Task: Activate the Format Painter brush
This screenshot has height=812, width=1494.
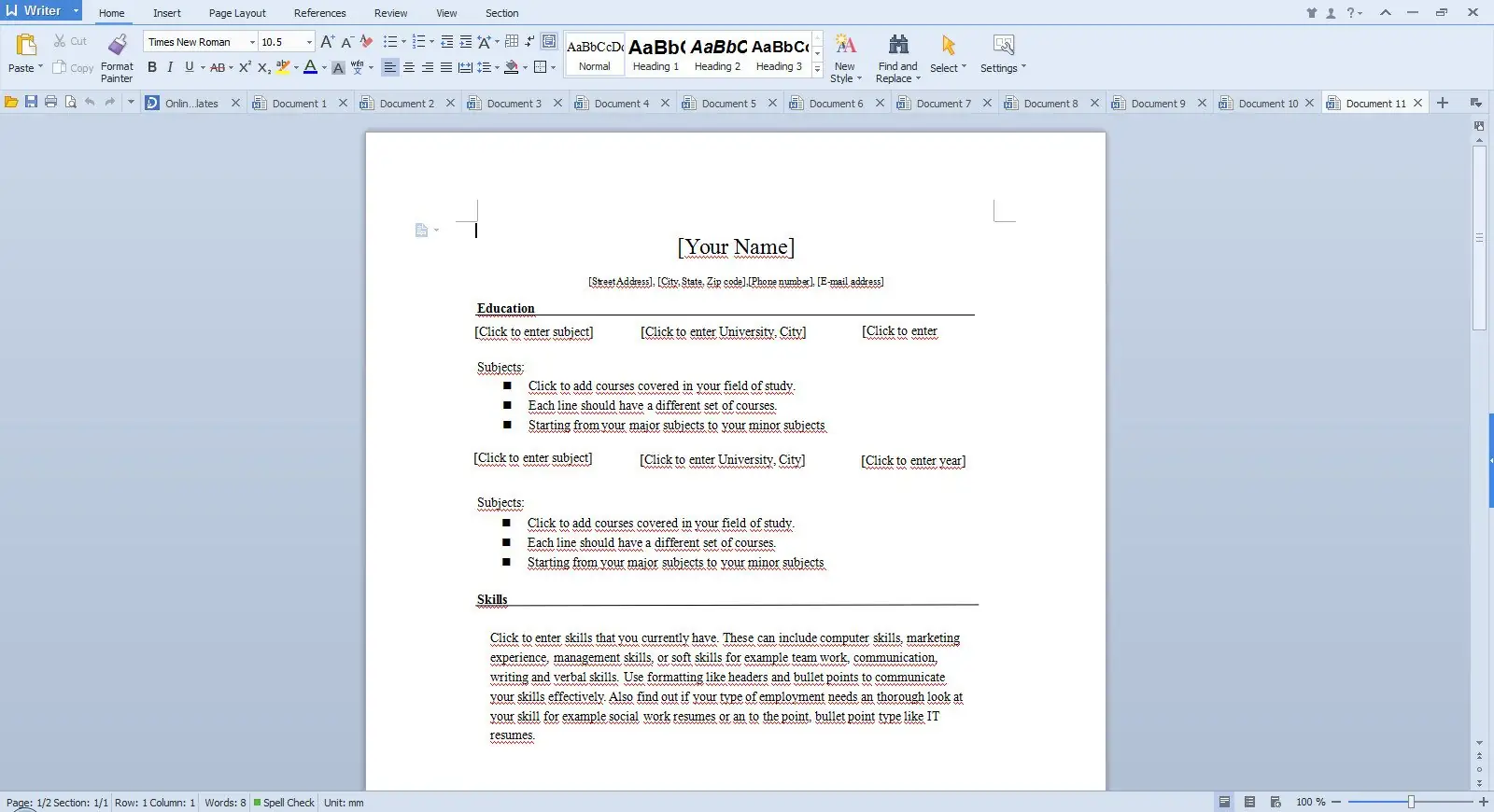Action: (117, 45)
